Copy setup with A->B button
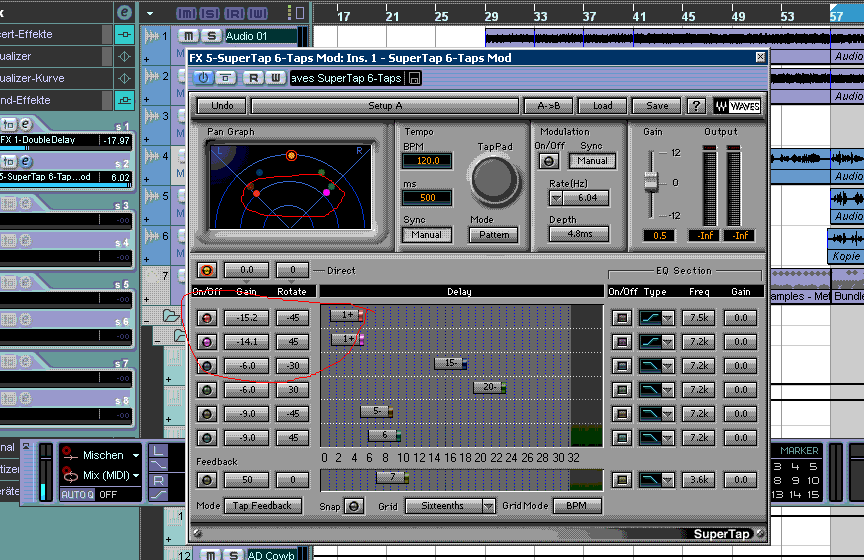 click(548, 106)
